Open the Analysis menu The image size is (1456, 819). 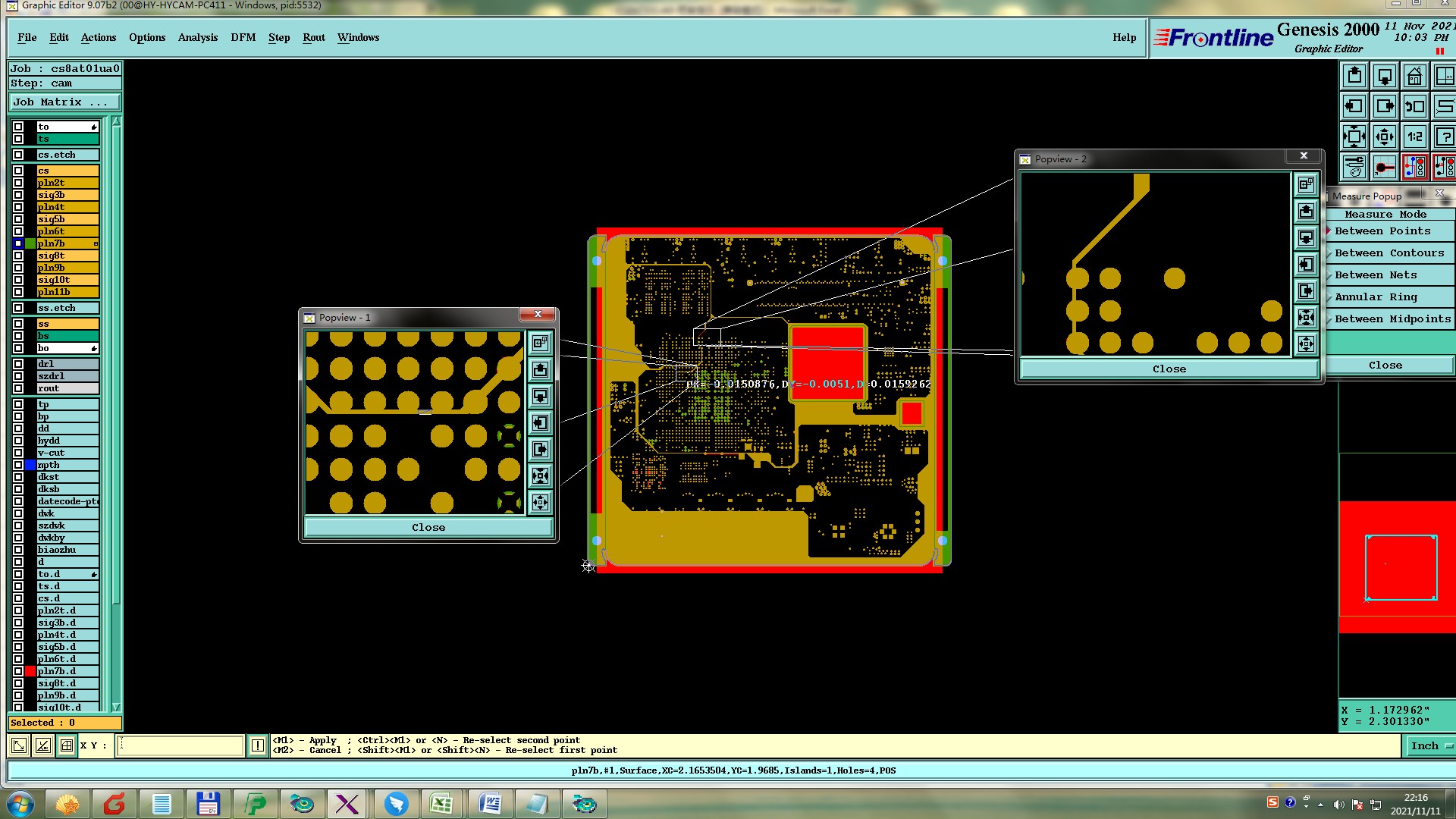(x=197, y=37)
